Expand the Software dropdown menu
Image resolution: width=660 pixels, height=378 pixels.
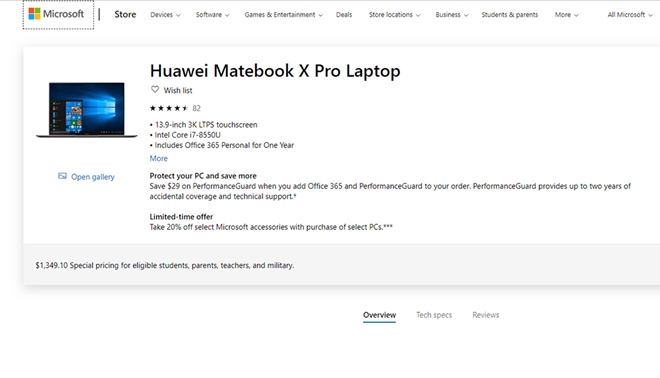pos(212,15)
